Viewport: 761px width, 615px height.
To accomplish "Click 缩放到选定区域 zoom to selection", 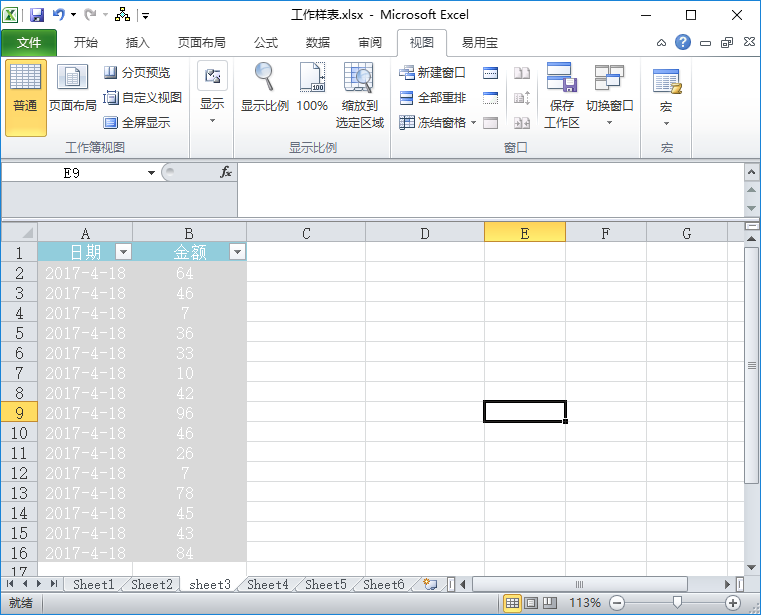I will tap(360, 96).
